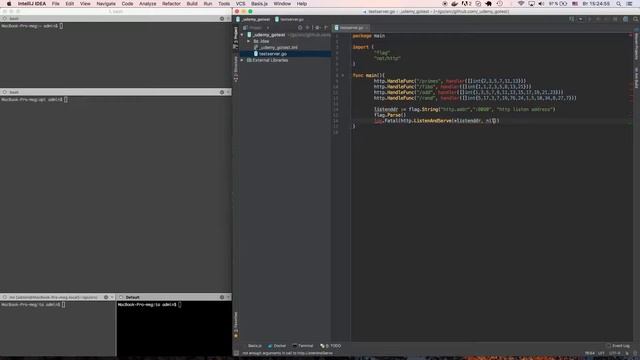
Task: Open the Navigate menu
Action: 106,4
